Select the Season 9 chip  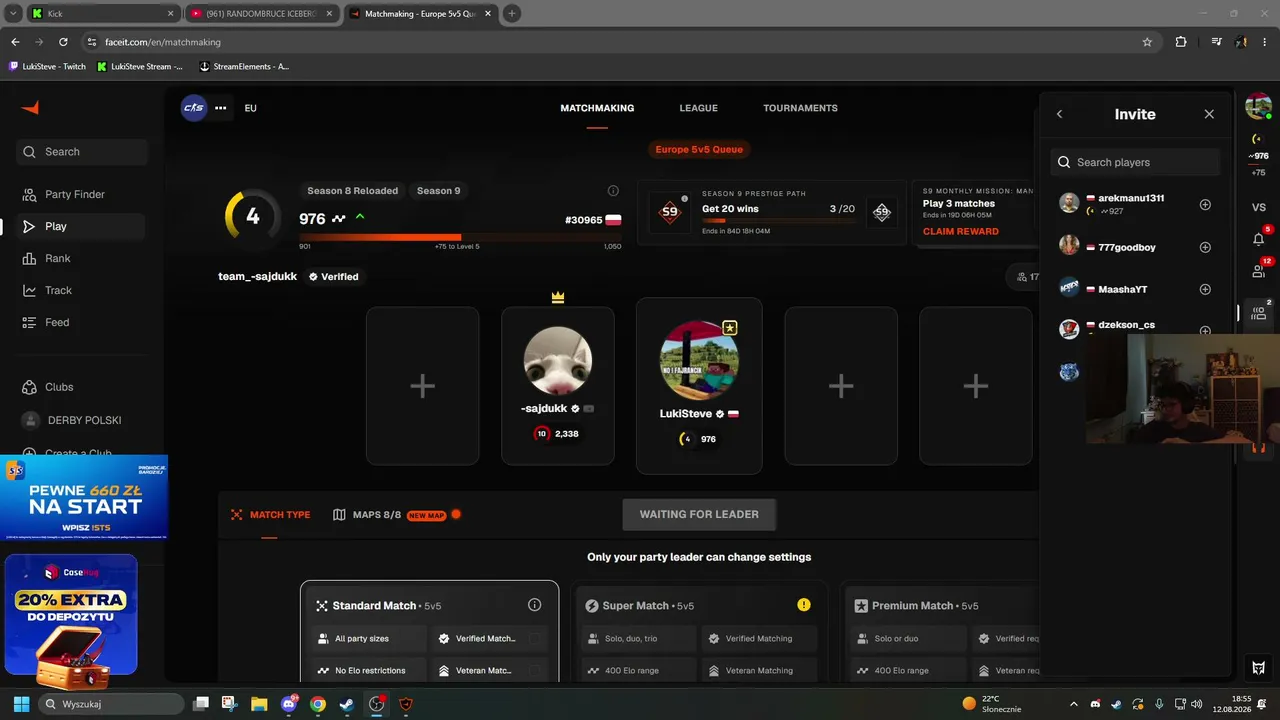tap(439, 191)
